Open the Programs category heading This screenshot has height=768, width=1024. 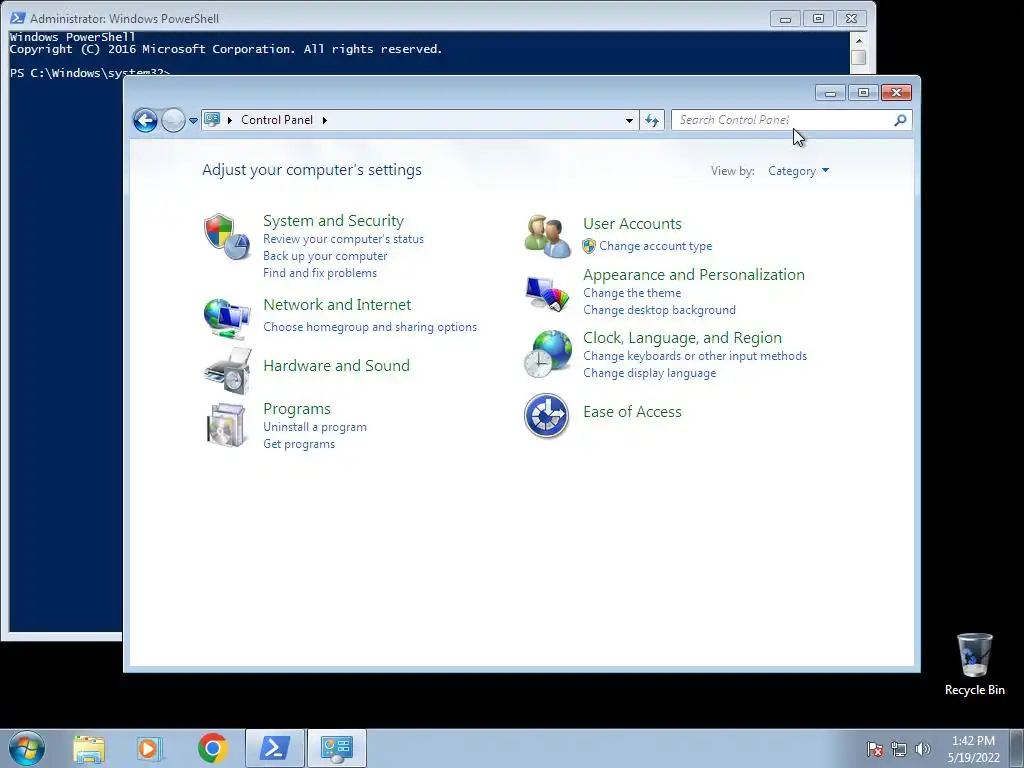(297, 409)
